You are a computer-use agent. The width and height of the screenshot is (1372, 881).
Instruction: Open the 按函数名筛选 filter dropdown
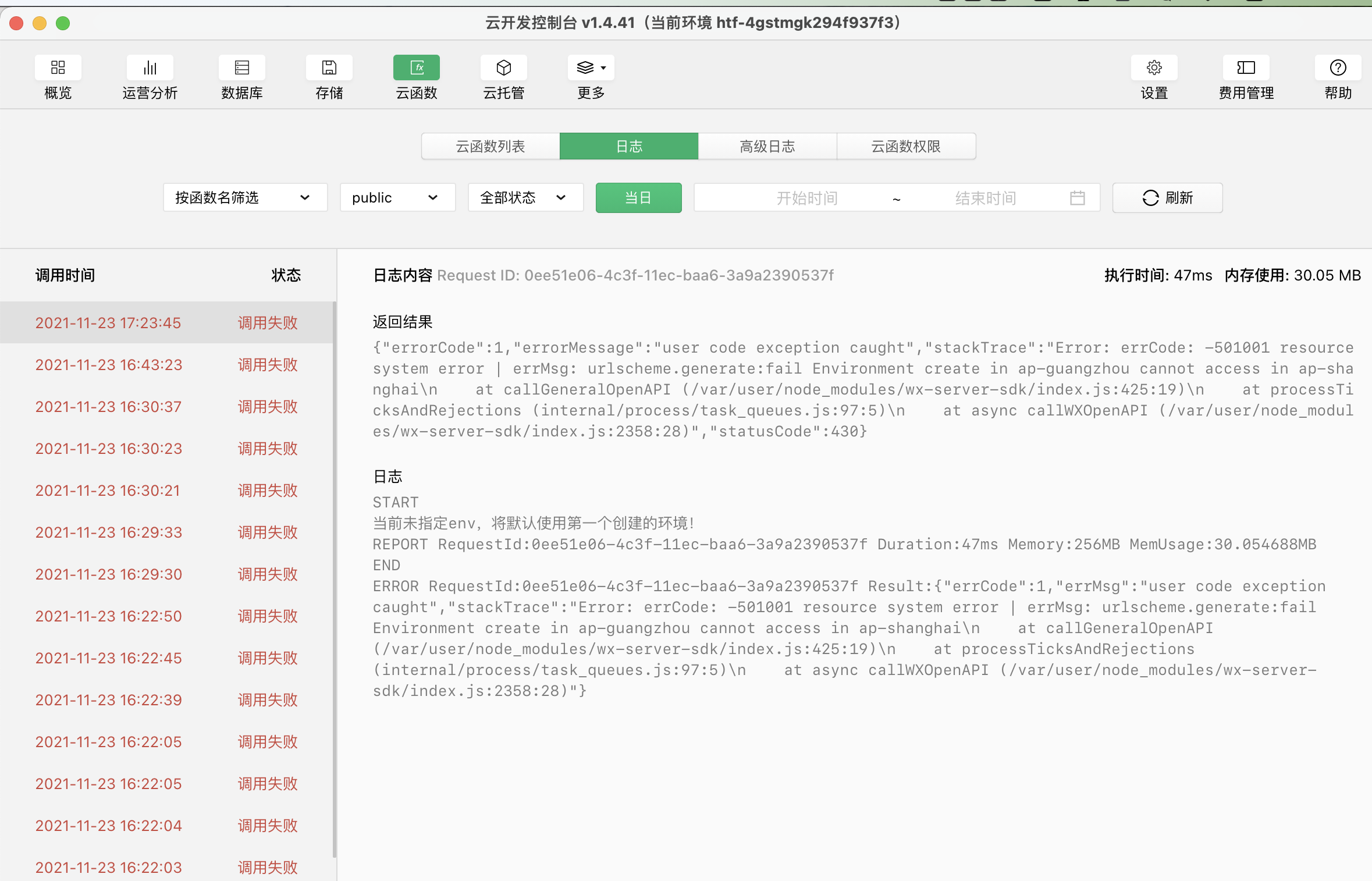click(244, 198)
